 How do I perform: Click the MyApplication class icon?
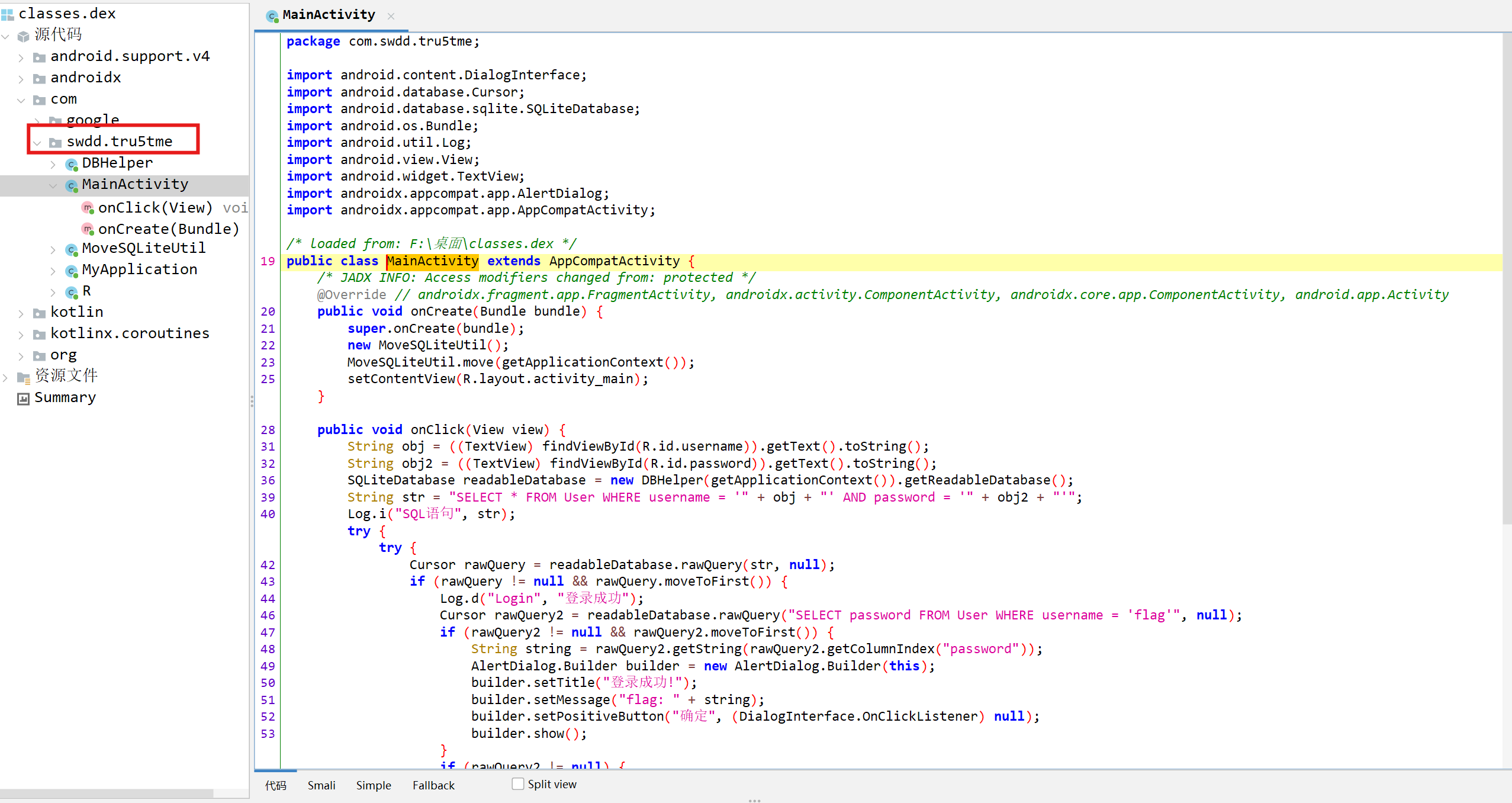point(72,270)
